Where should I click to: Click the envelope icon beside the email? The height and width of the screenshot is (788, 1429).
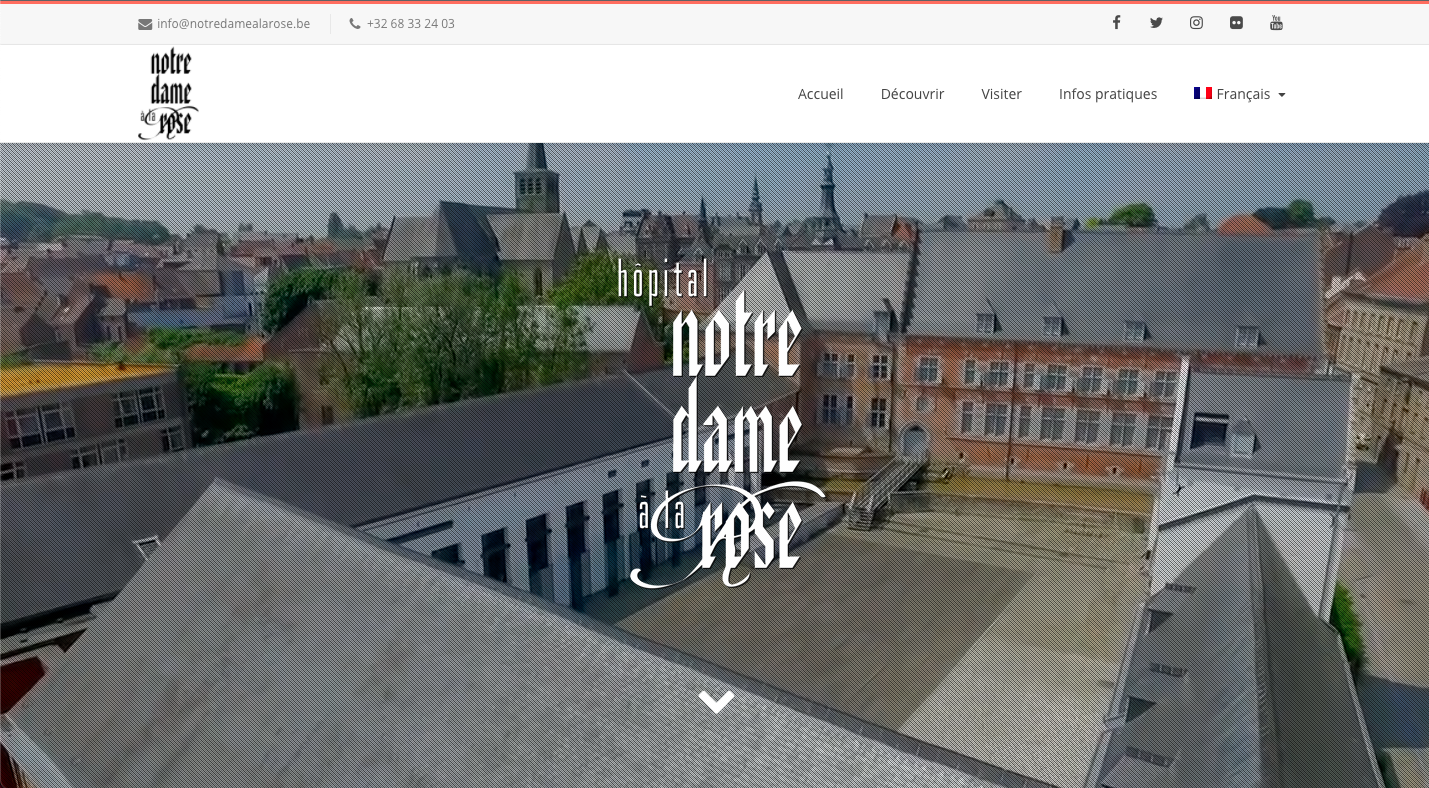[x=145, y=24]
